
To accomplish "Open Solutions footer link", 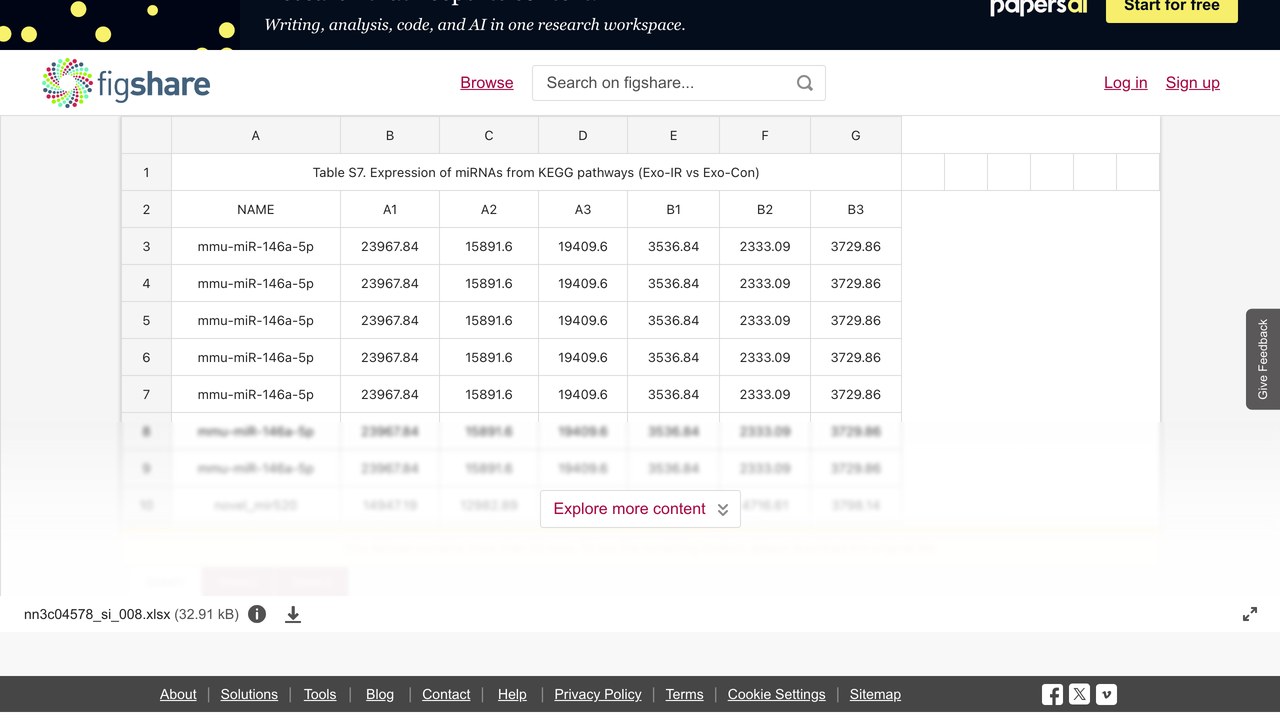I will pyautogui.click(x=249, y=694).
